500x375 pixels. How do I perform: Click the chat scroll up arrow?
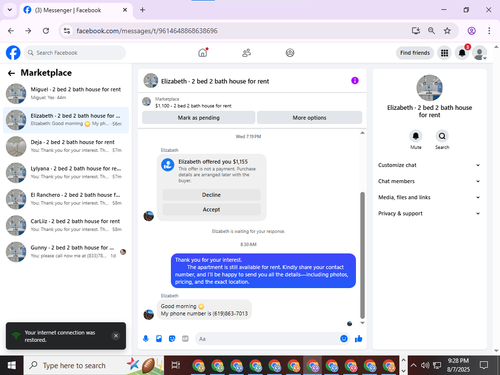362,133
